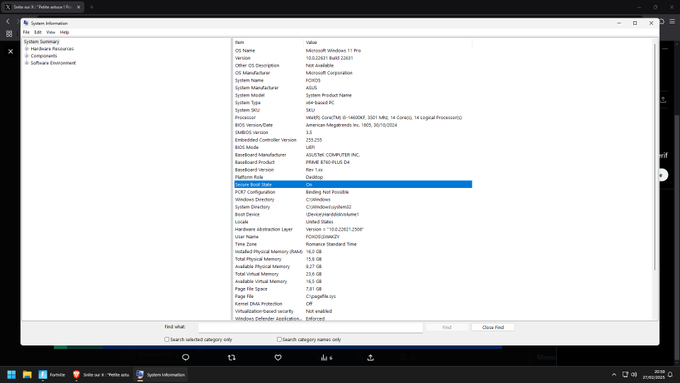The height and width of the screenshot is (383, 680).
Task: Click the Item column header
Action: tap(268, 43)
